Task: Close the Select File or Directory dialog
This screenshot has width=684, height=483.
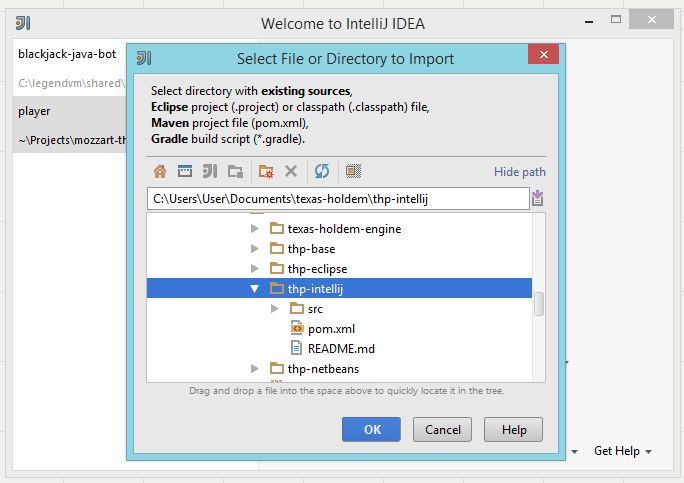Action: (x=544, y=54)
